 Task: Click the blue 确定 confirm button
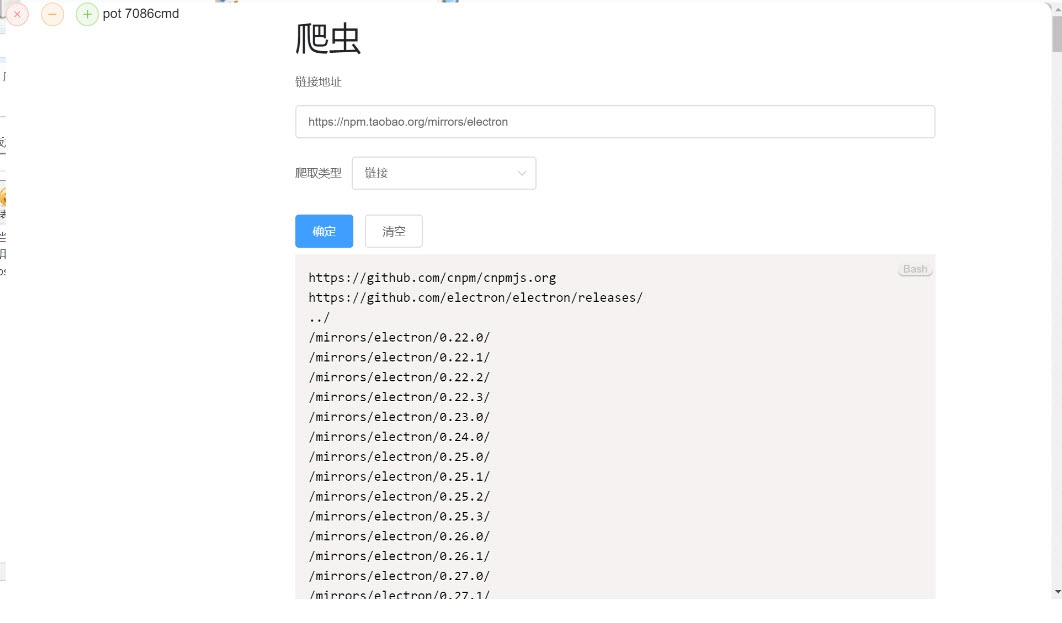[324, 232]
